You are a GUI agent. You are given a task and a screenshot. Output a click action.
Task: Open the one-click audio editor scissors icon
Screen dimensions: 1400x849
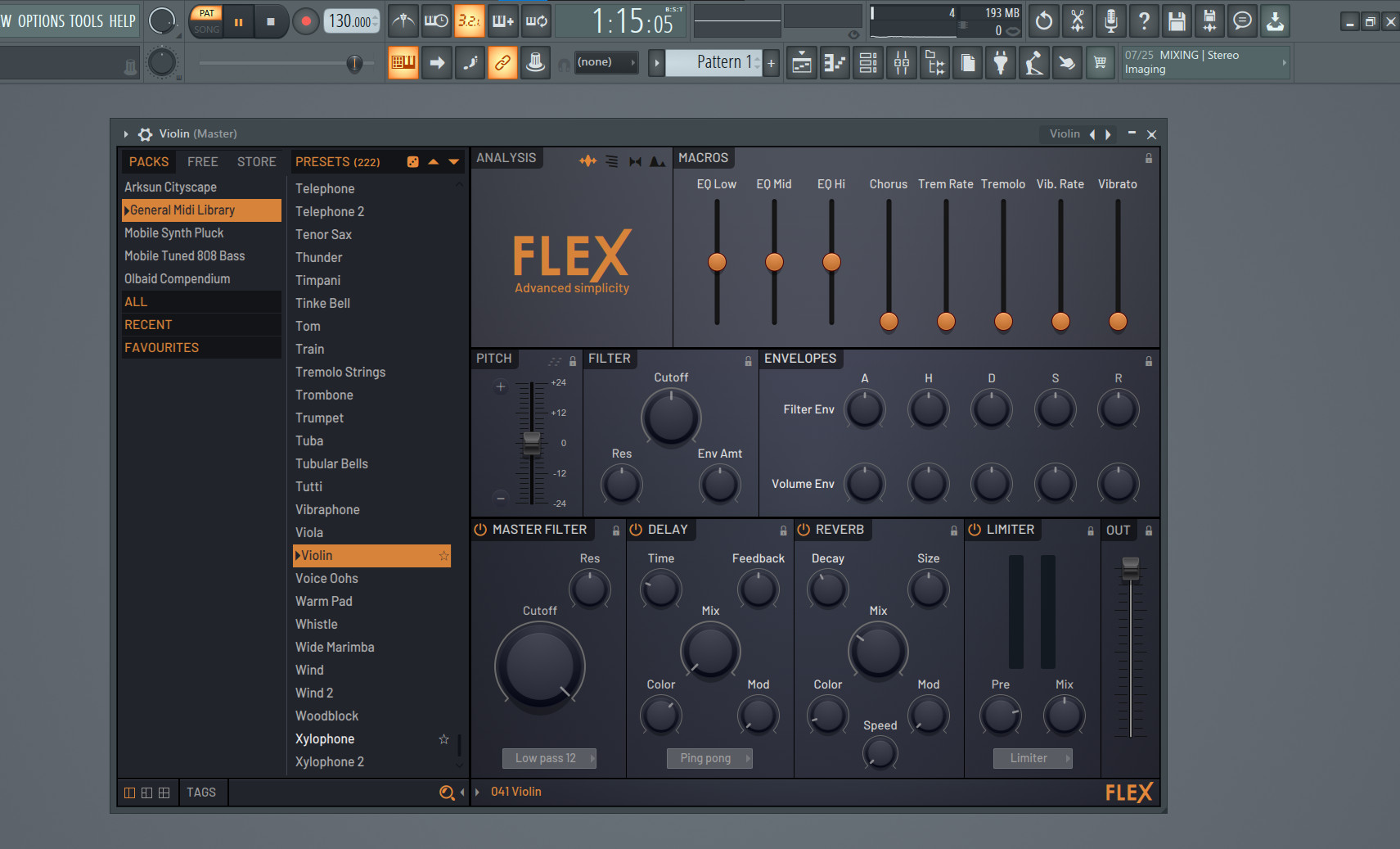coord(1078,21)
